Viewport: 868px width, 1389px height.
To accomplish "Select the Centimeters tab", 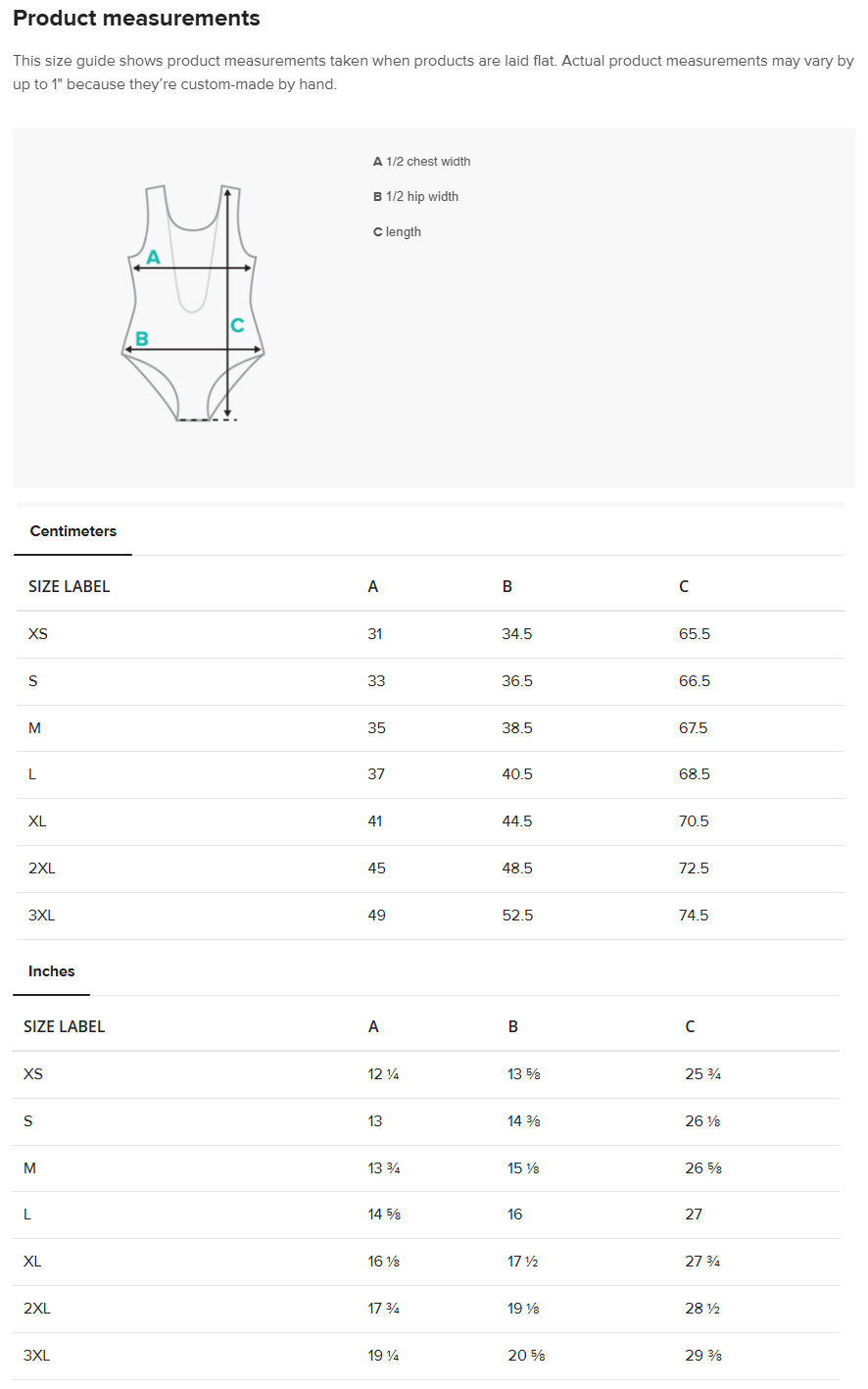I will click(x=73, y=531).
